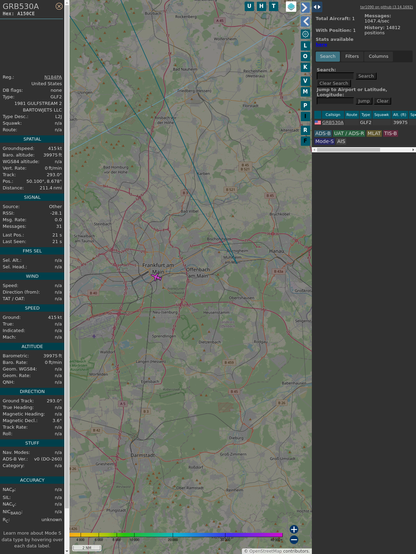Image resolution: width=416 pixels, height=554 pixels.
Task: Click the Jump button
Action: coord(364,101)
